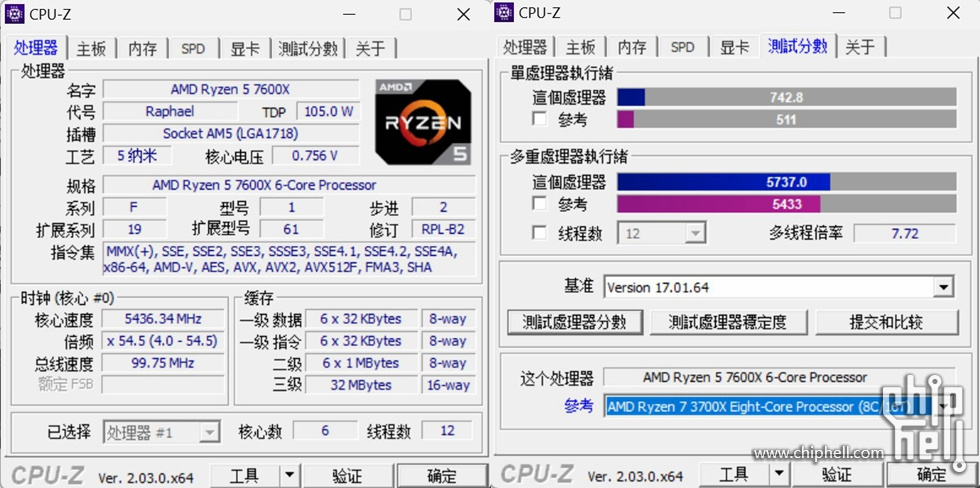Click the 验证 button in left window
980x488 pixels.
click(350, 476)
